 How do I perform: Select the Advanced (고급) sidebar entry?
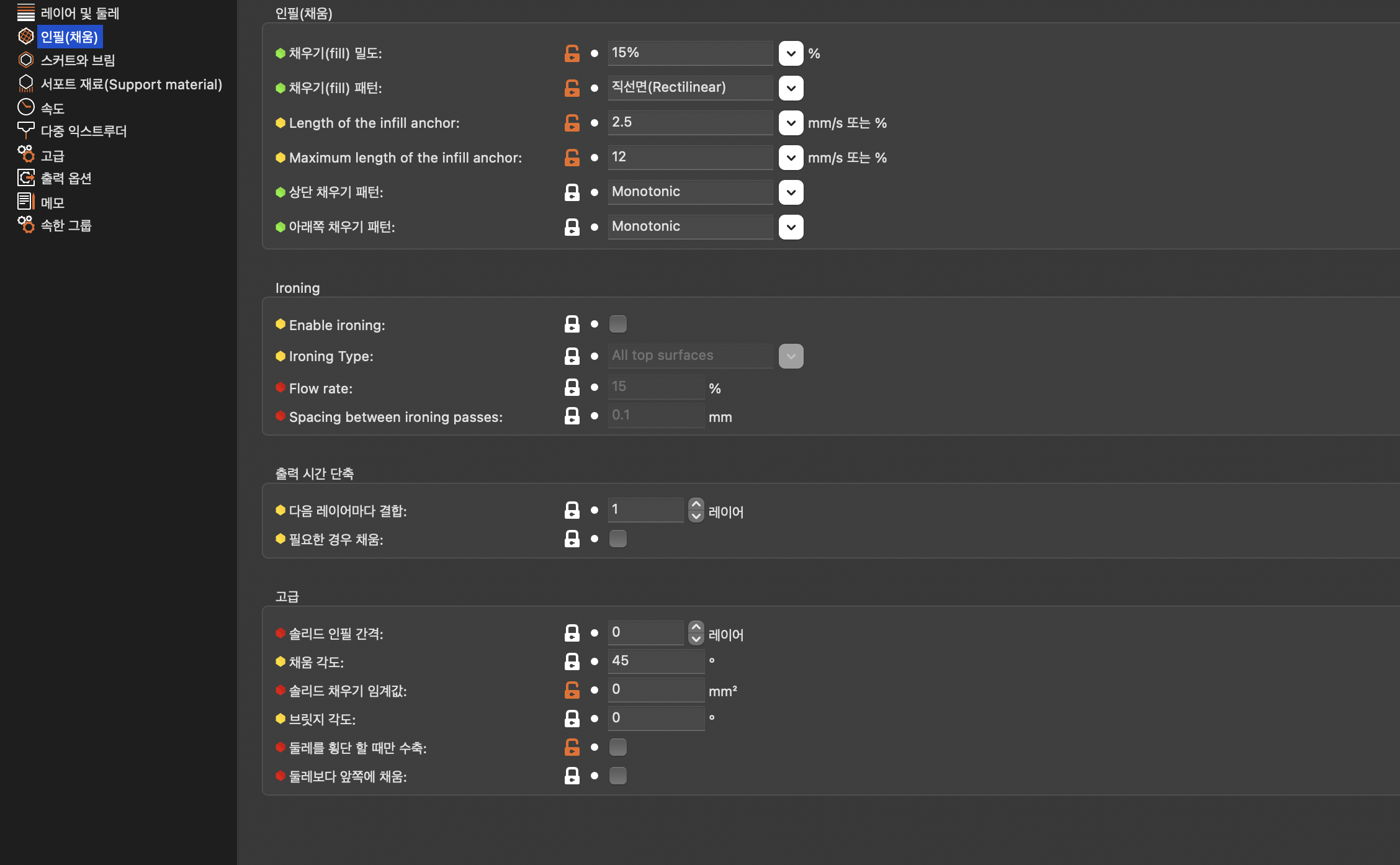[x=52, y=155]
